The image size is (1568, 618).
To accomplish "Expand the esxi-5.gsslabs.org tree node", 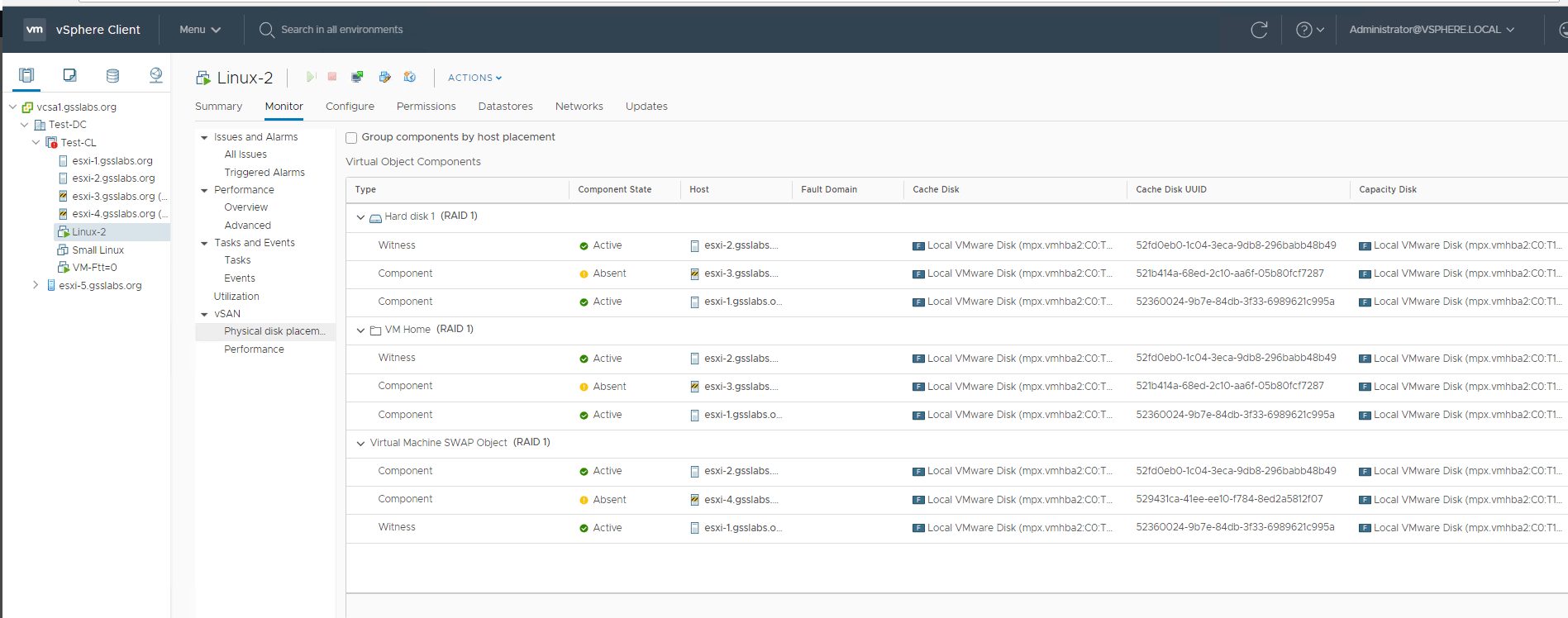I will [36, 285].
